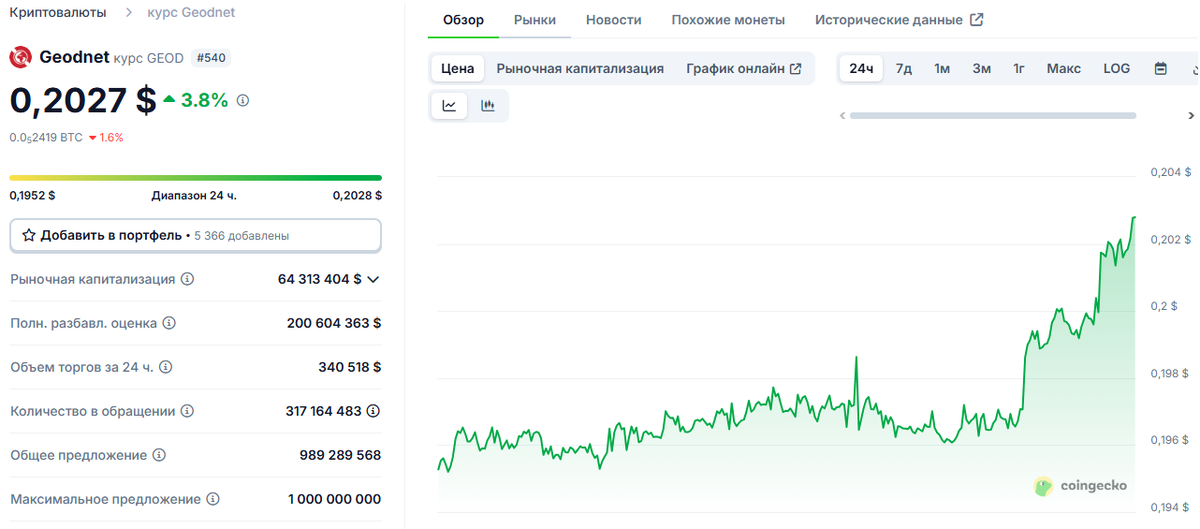This screenshot has height=529, width=1200.
Task: Open info icon for Общее предложение
Action: point(159,456)
